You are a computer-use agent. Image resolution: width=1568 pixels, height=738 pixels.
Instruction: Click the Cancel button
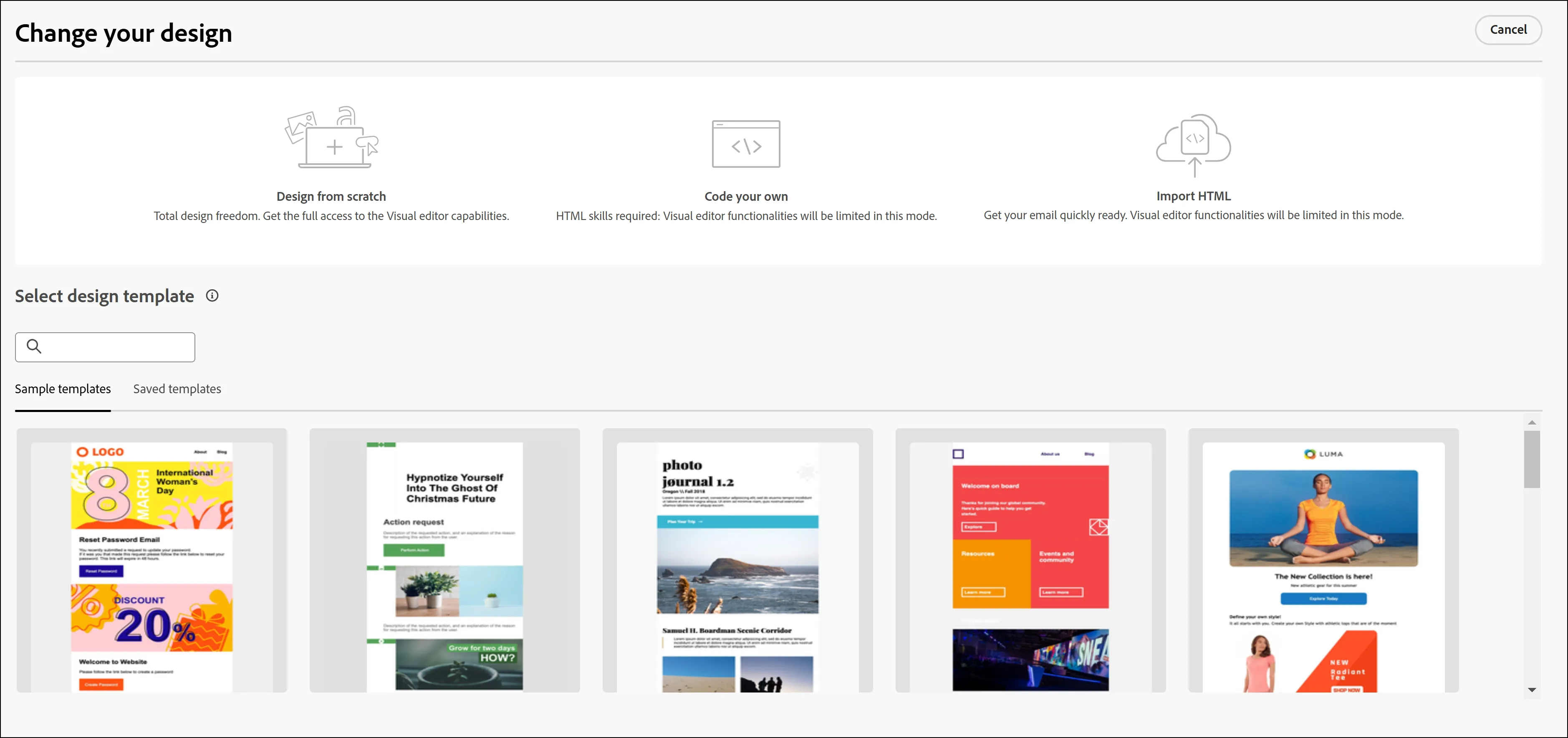pos(1508,30)
